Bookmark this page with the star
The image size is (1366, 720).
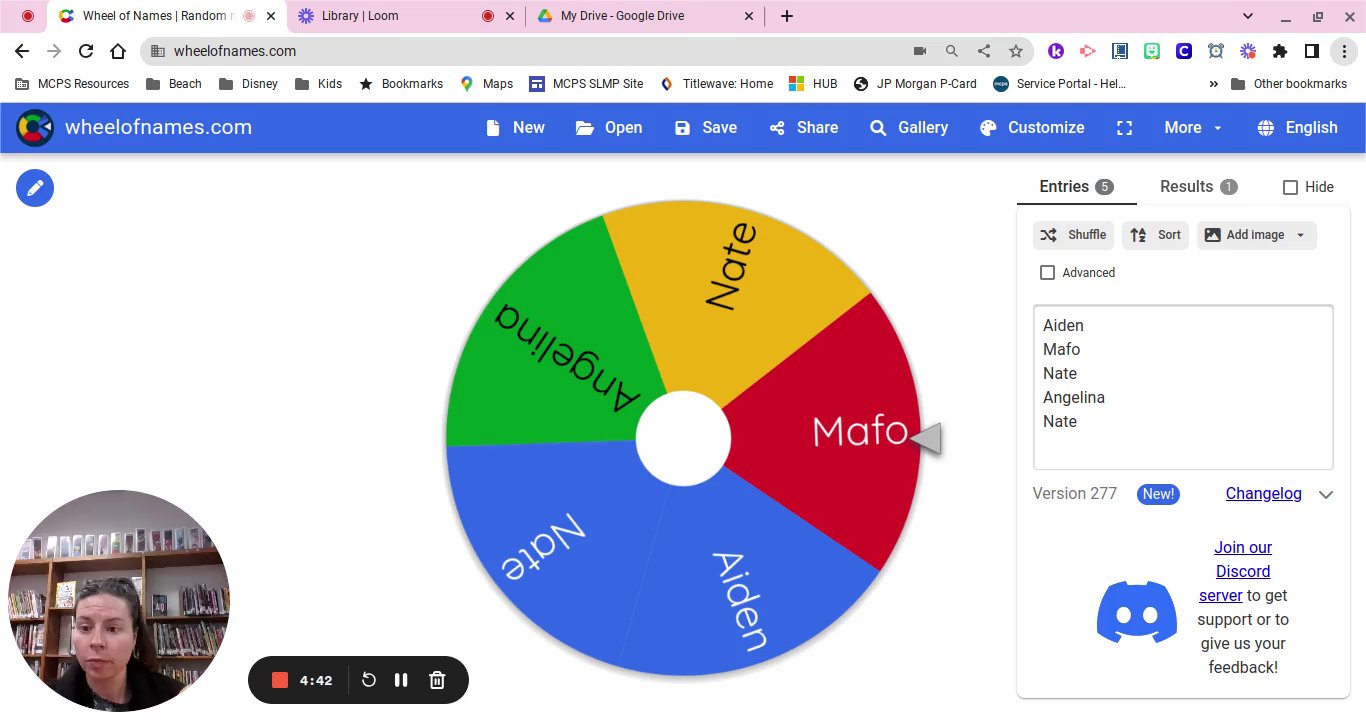click(x=1016, y=51)
